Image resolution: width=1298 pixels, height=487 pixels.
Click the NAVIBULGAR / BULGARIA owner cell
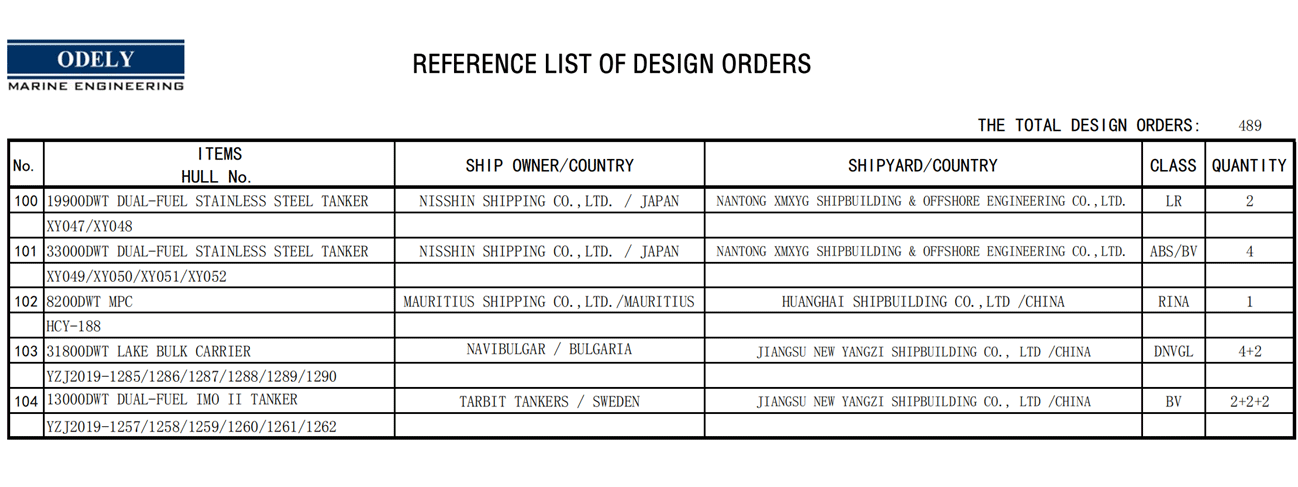pos(549,351)
